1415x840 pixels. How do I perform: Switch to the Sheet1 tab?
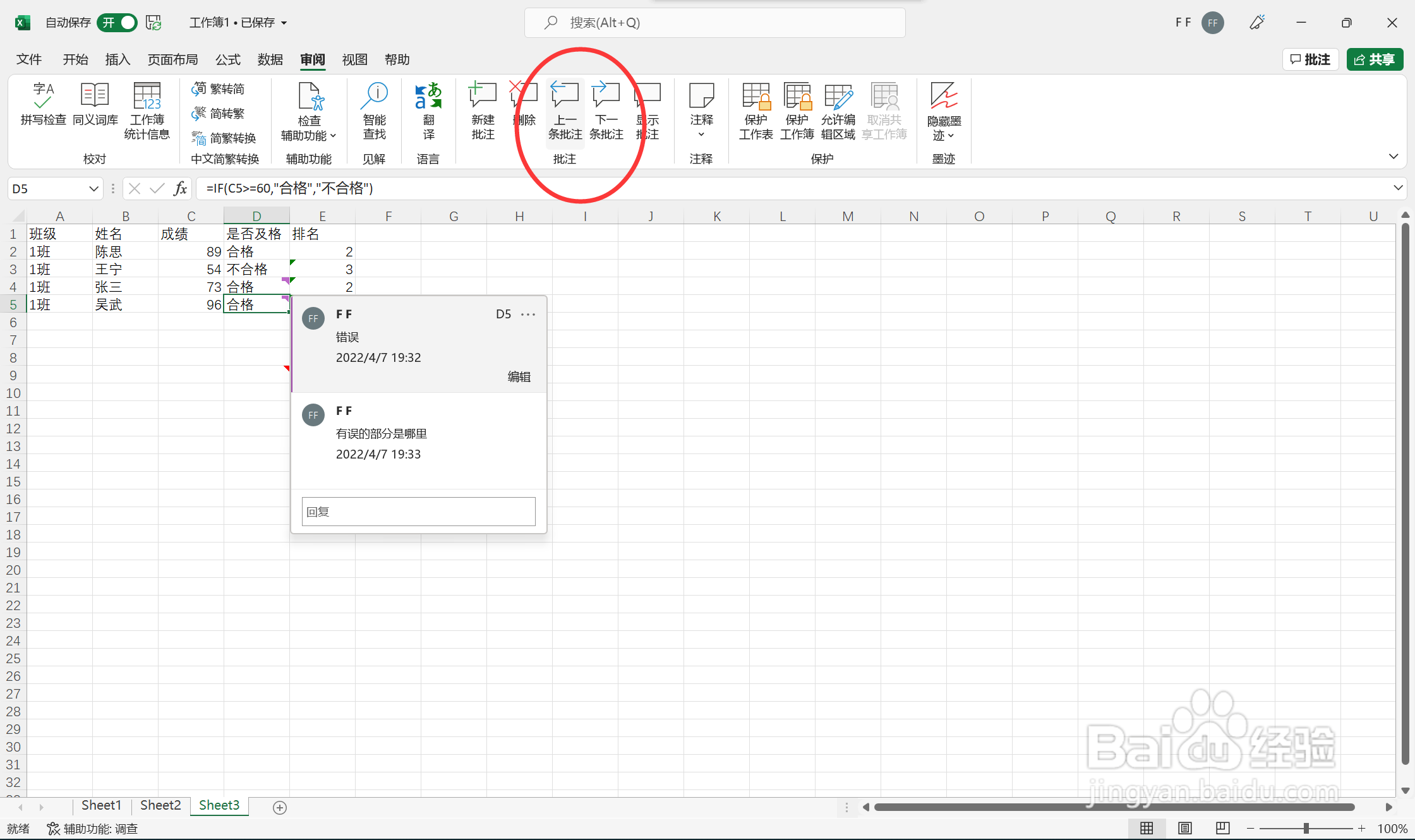pos(101,805)
